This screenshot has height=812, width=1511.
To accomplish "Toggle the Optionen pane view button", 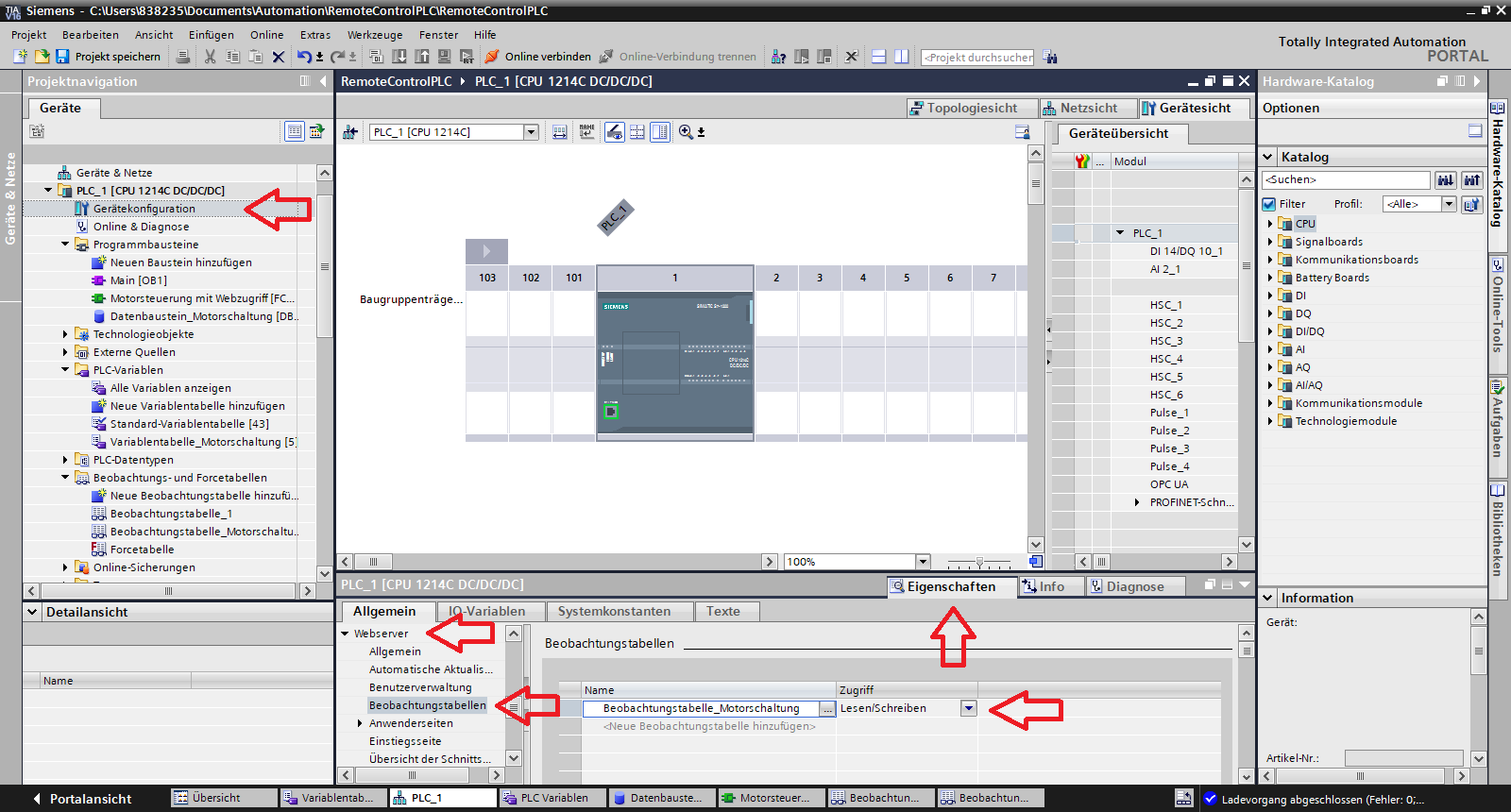I will tap(1475, 131).
